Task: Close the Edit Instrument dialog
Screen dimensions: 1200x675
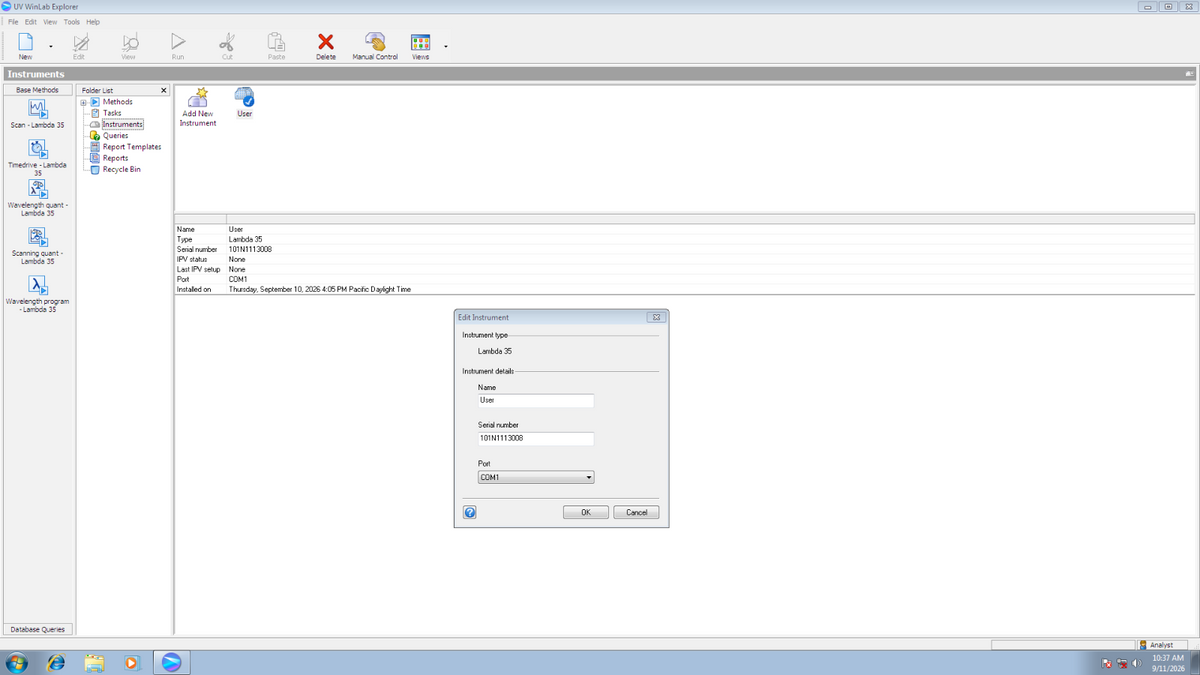Action: point(657,317)
